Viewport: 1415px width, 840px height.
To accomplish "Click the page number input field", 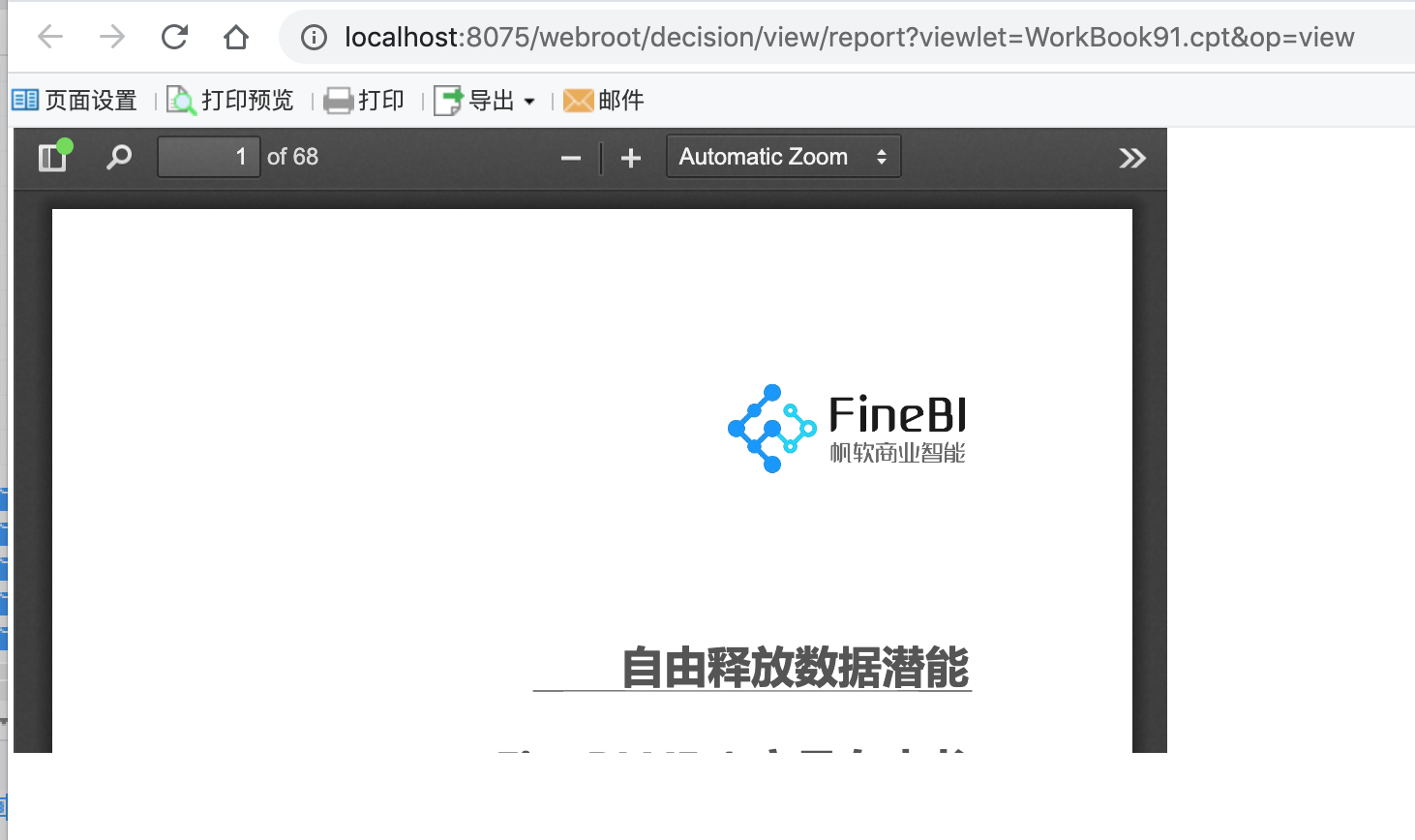I will click(x=209, y=157).
